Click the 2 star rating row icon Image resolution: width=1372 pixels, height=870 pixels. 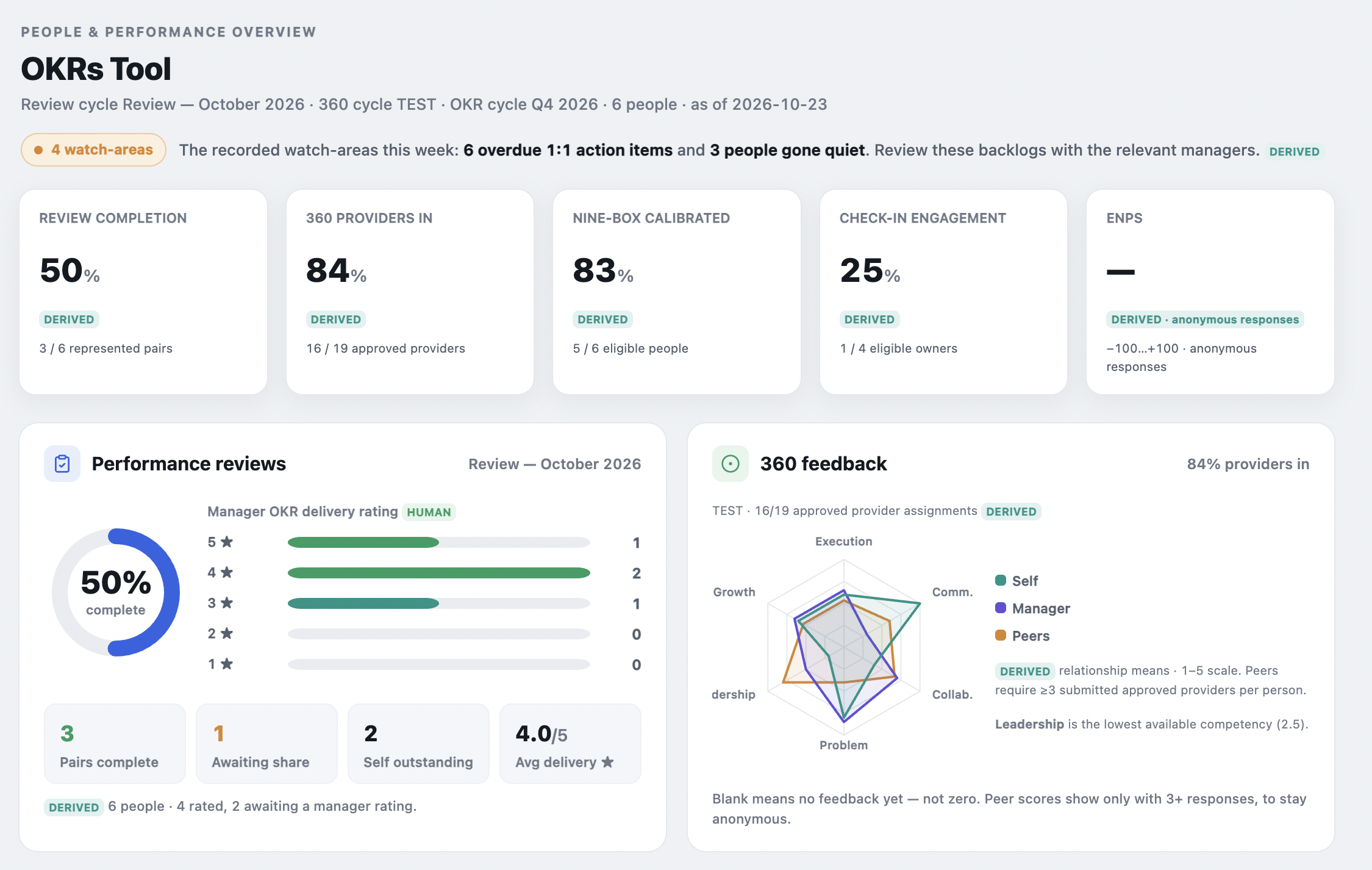[227, 633]
